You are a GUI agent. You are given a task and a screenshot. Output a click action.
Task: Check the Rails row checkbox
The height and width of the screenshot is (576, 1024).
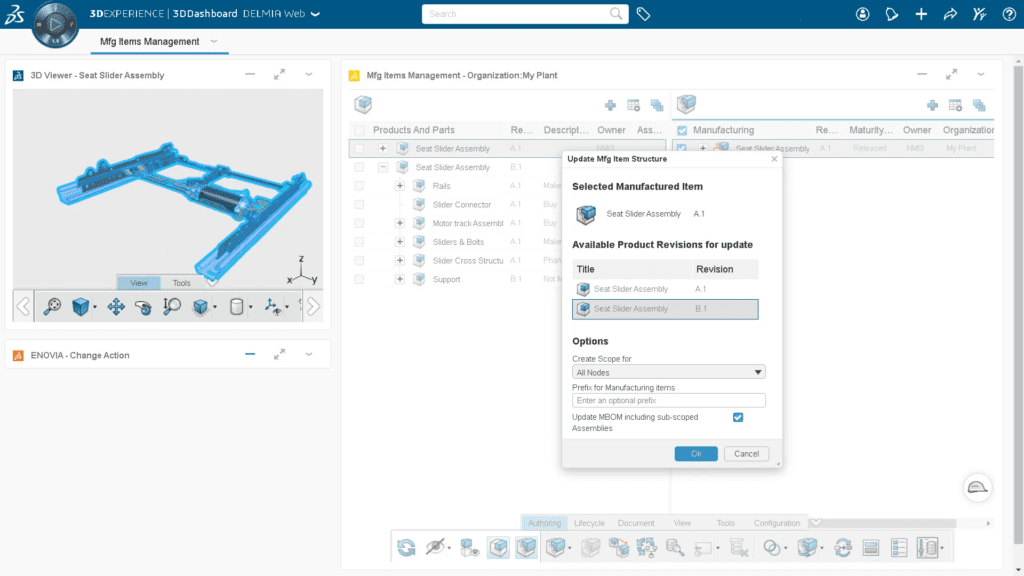(359, 186)
